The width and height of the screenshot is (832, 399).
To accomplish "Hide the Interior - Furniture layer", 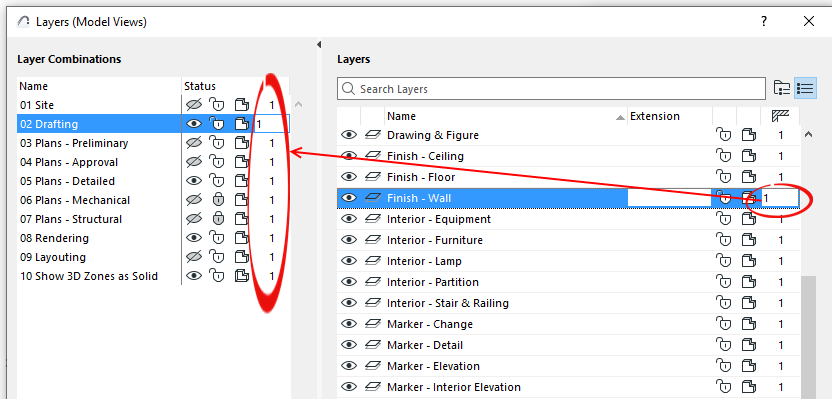I will pos(348,240).
